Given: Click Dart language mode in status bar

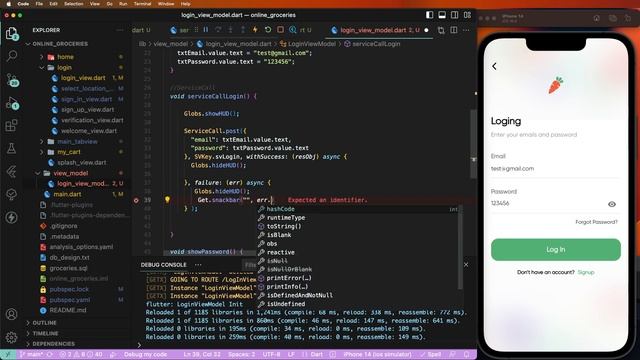Looking at the screenshot, I should click(x=316, y=354).
